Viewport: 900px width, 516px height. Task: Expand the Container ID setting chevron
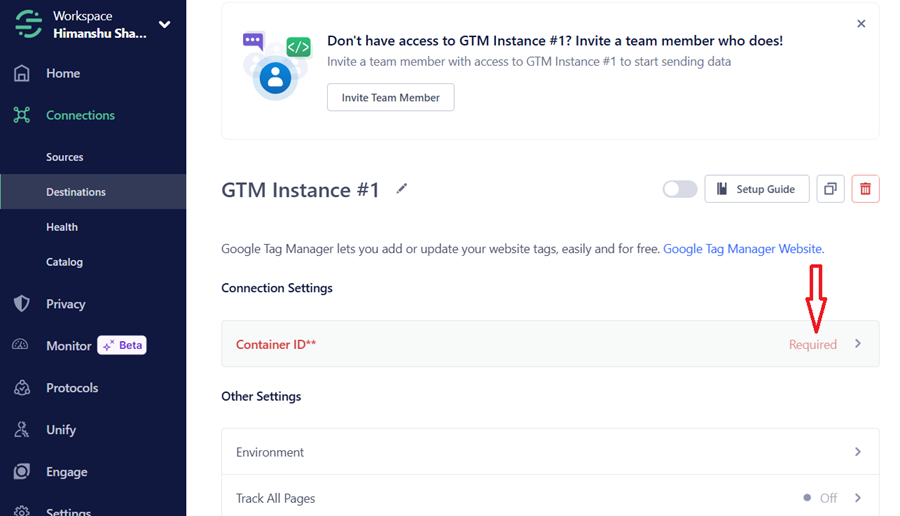point(858,343)
